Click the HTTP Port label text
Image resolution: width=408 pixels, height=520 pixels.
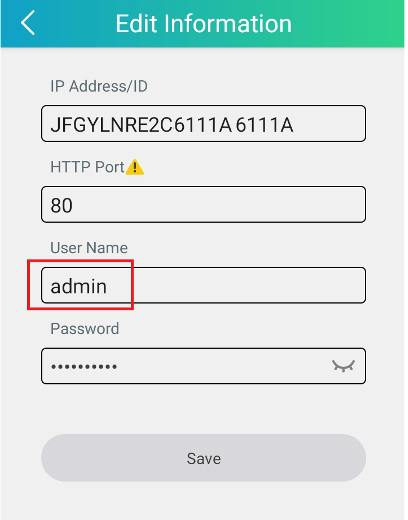[87, 167]
